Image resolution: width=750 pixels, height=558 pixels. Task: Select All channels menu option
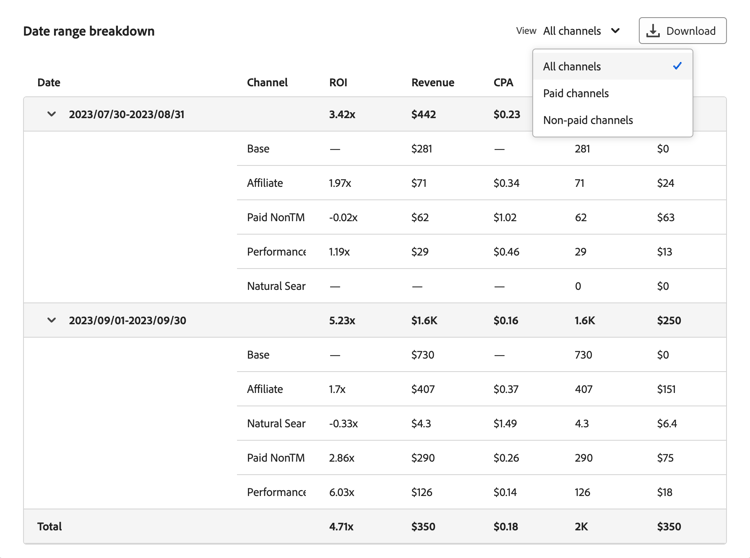click(572, 67)
